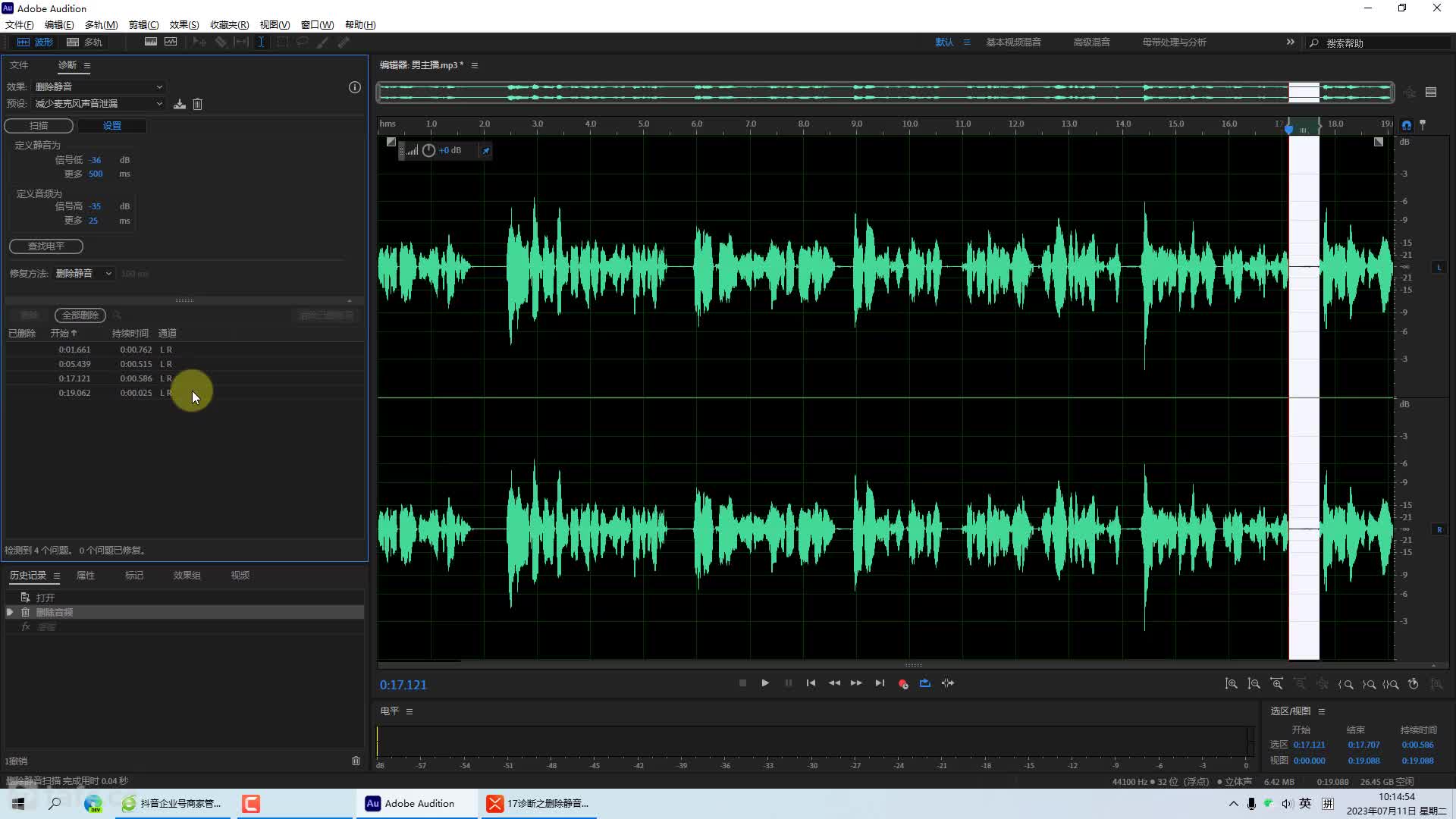
Task: Adjust HUD volume knob +0 dB
Action: pos(428,151)
